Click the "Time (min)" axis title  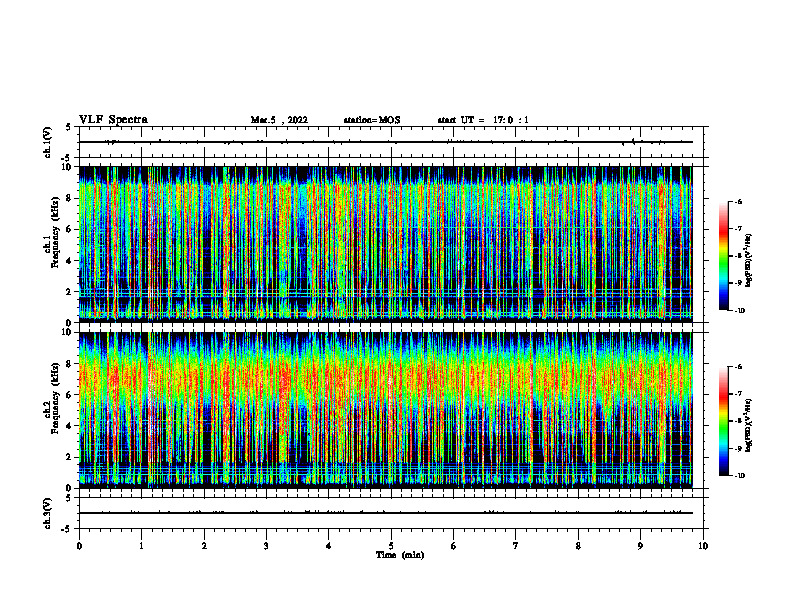coord(400,555)
